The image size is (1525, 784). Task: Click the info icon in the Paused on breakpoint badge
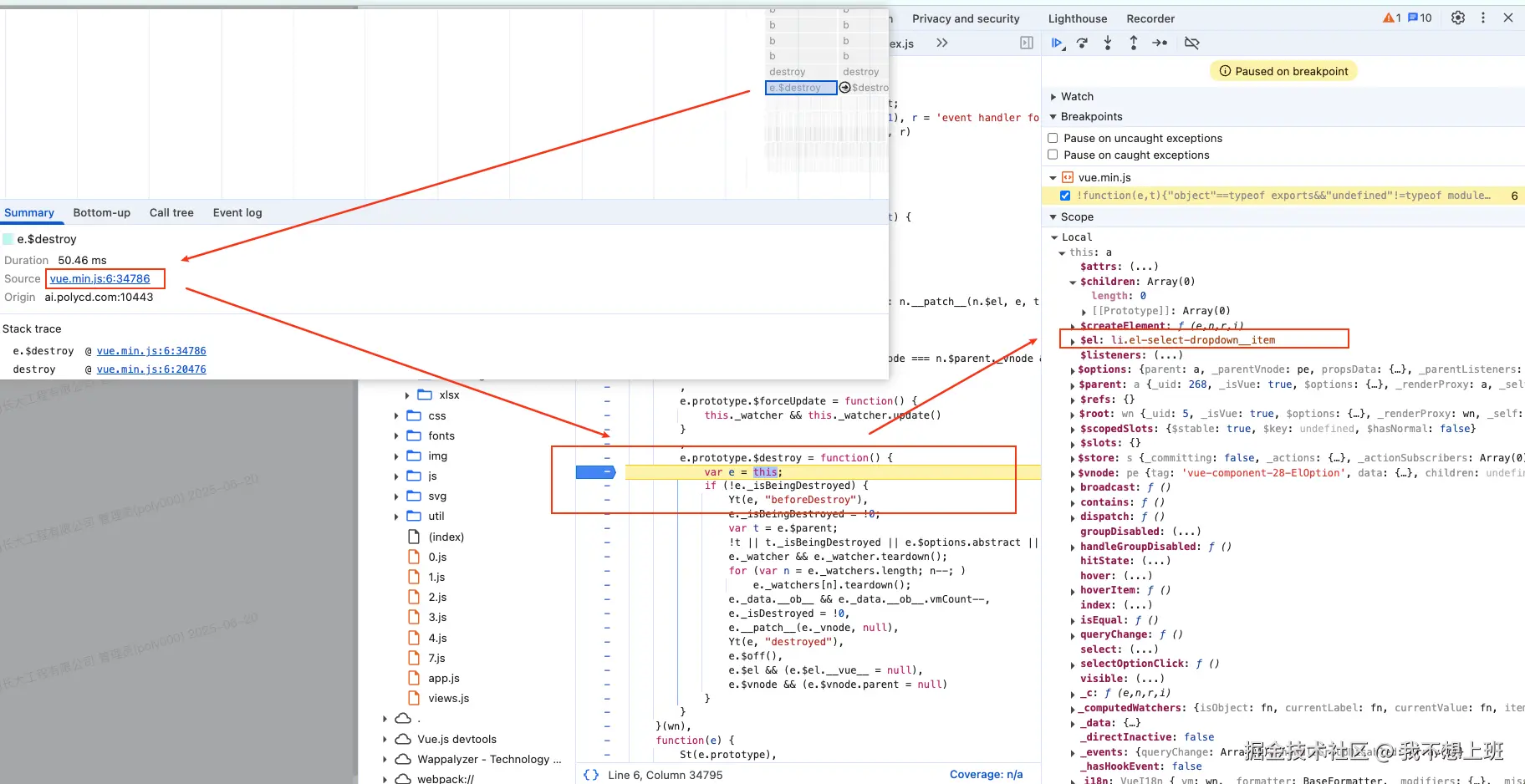(x=1226, y=71)
